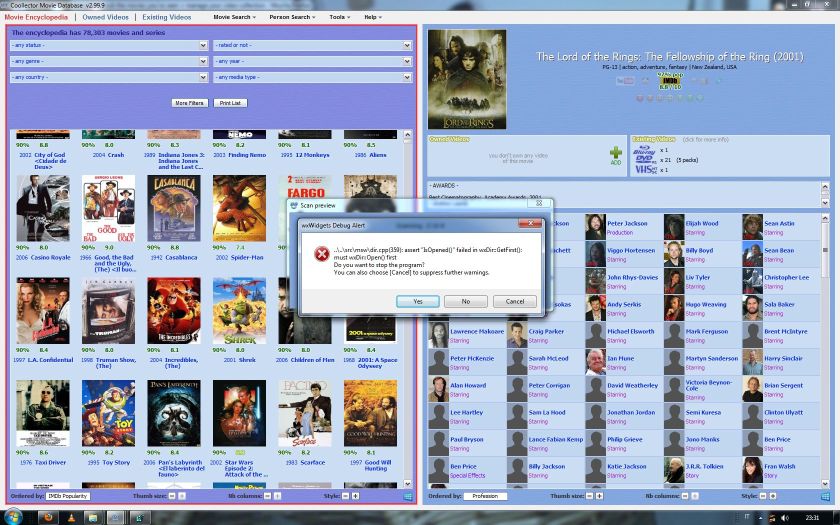Screen dimensions: 840x525
Task: Open the YouTube trailer icon
Action: point(625,81)
